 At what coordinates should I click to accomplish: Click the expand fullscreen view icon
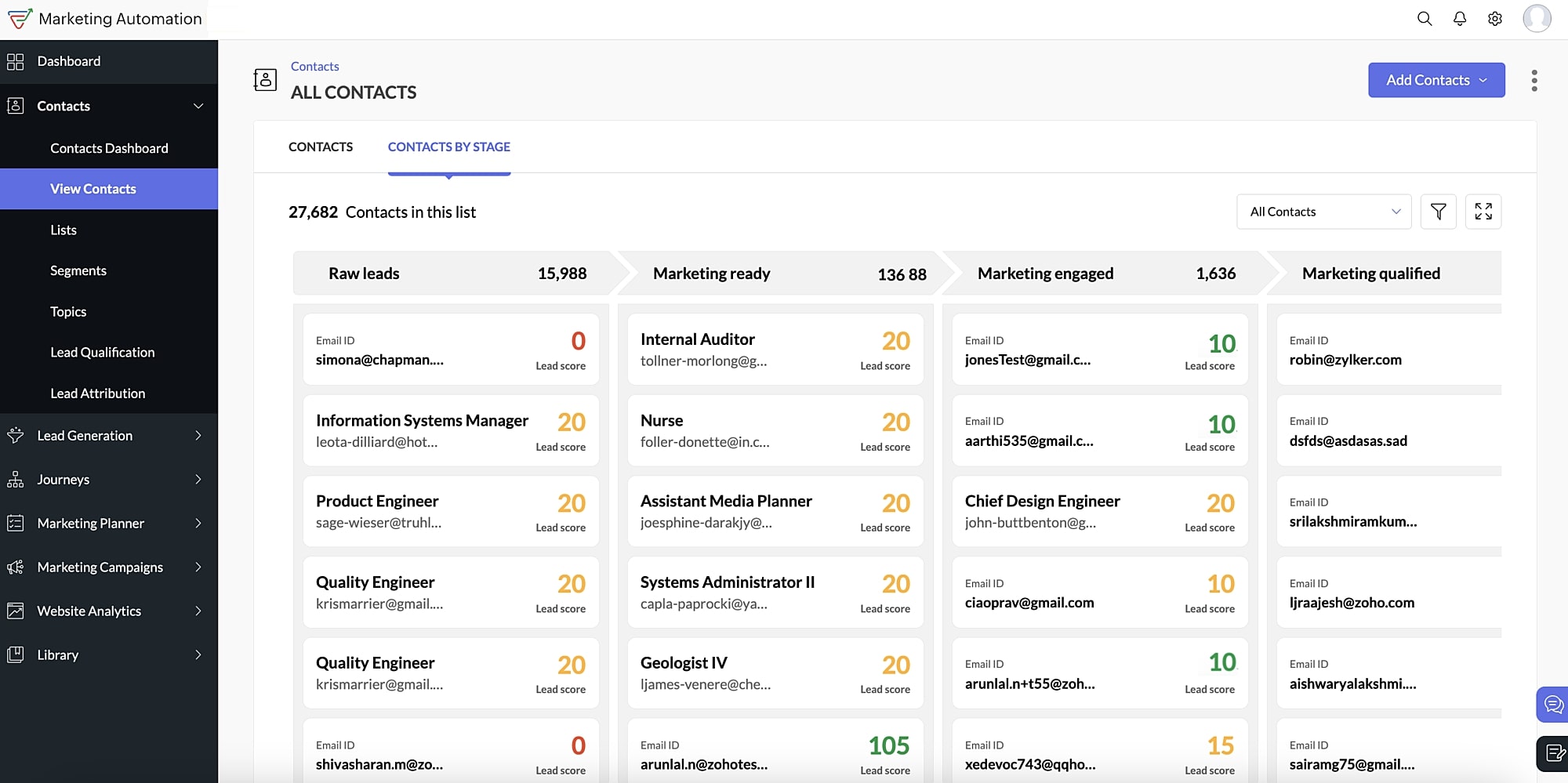pyautogui.click(x=1483, y=212)
